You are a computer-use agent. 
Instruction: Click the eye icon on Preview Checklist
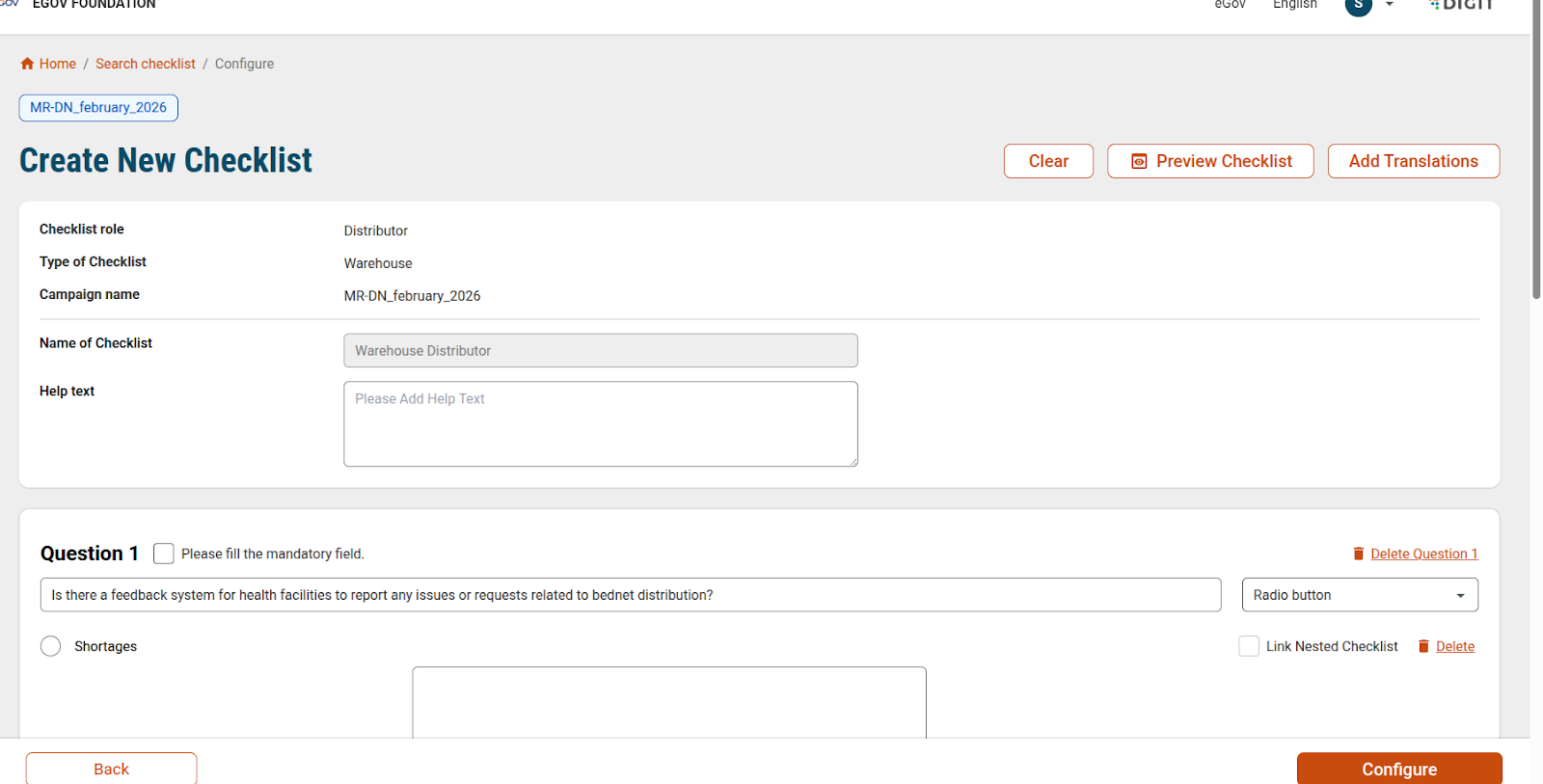[x=1139, y=162]
